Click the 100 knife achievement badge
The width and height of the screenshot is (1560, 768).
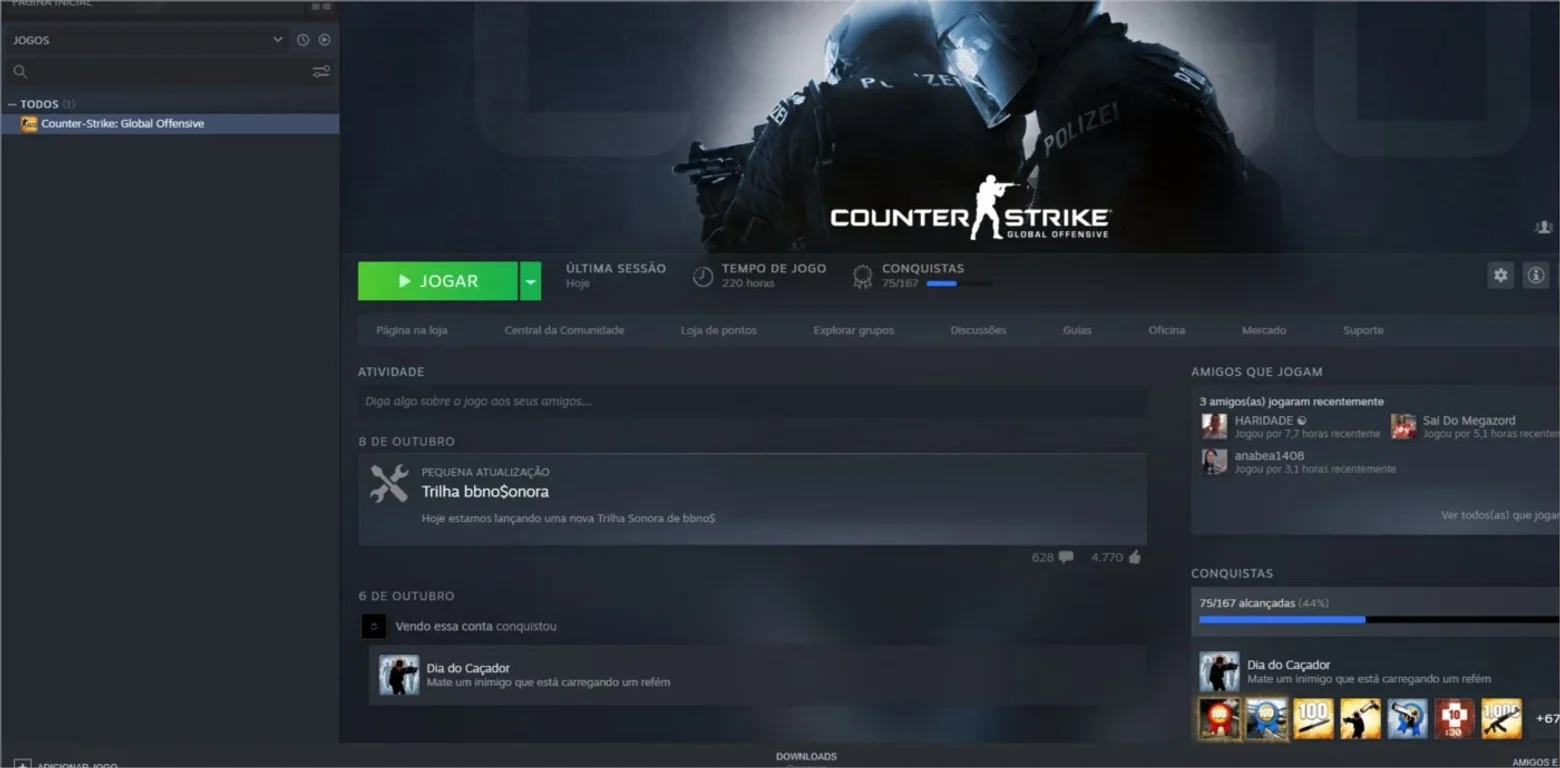[1313, 719]
